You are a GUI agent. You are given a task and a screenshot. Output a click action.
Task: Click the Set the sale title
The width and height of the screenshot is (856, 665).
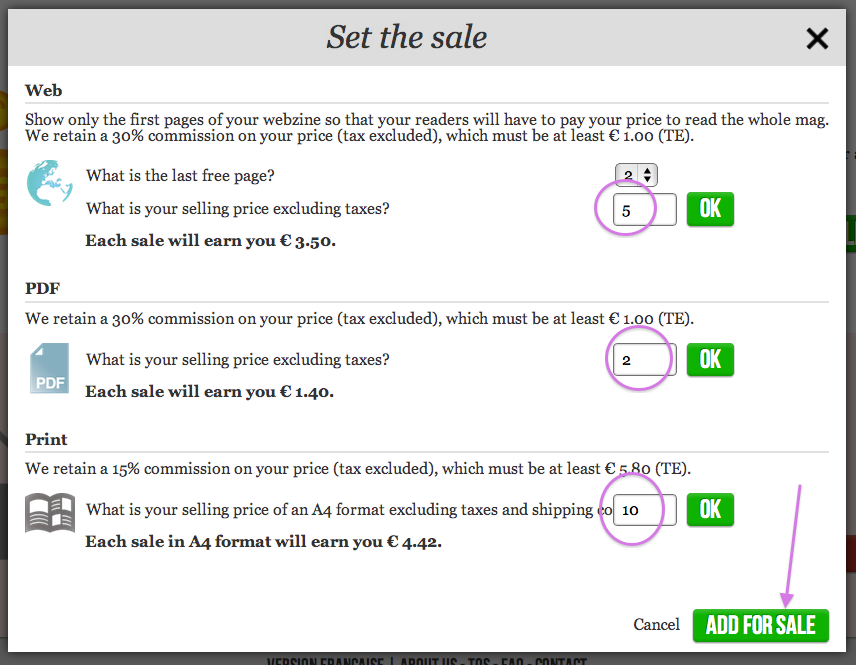[407, 38]
